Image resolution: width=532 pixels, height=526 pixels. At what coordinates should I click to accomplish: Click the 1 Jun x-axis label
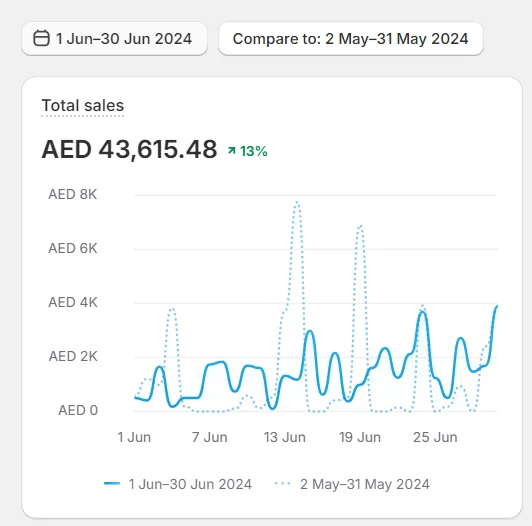coord(134,437)
